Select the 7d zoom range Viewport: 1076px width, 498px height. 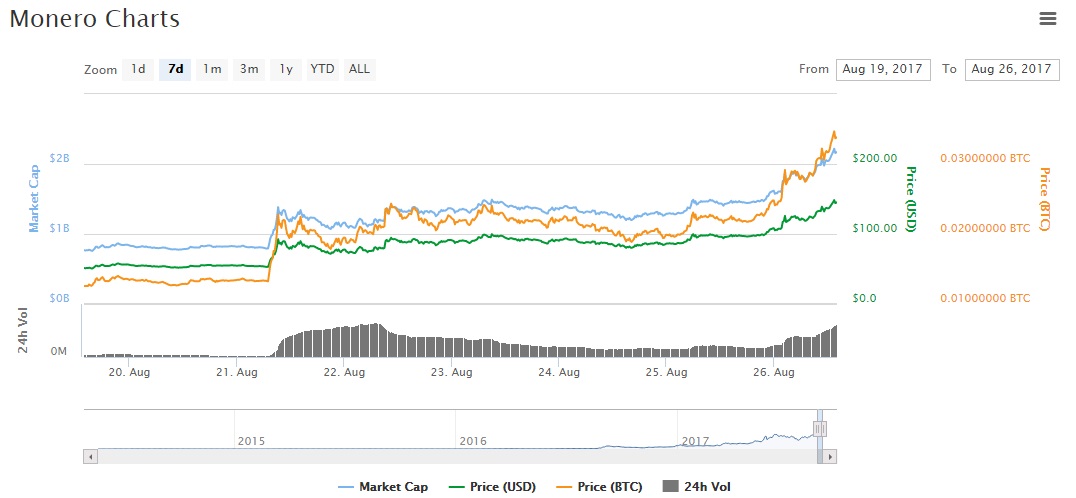coord(176,69)
